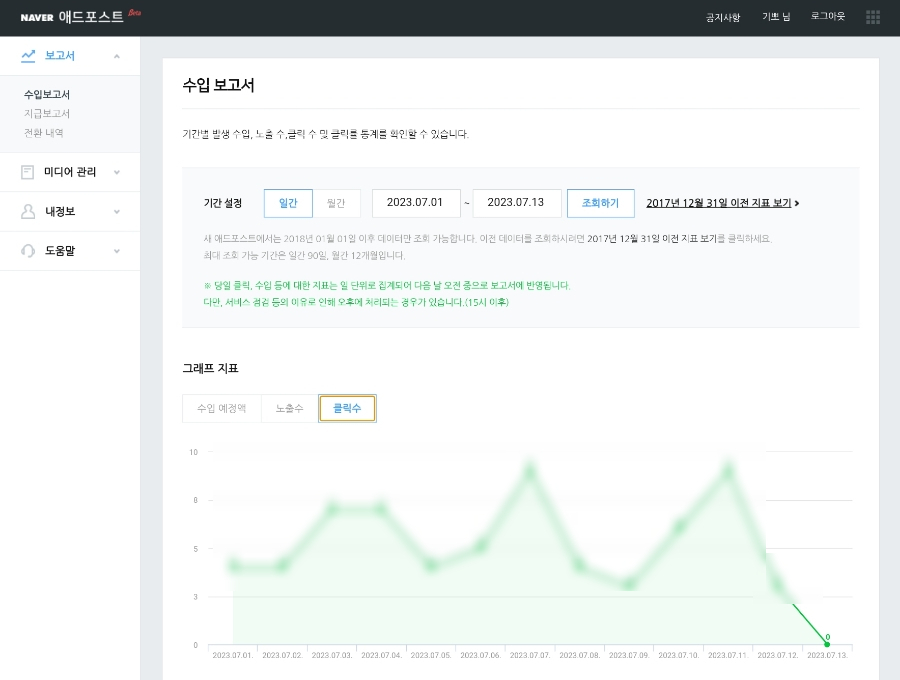Open 전환 내역 in the sidebar
The width and height of the screenshot is (900, 680).
pyautogui.click(x=44, y=133)
